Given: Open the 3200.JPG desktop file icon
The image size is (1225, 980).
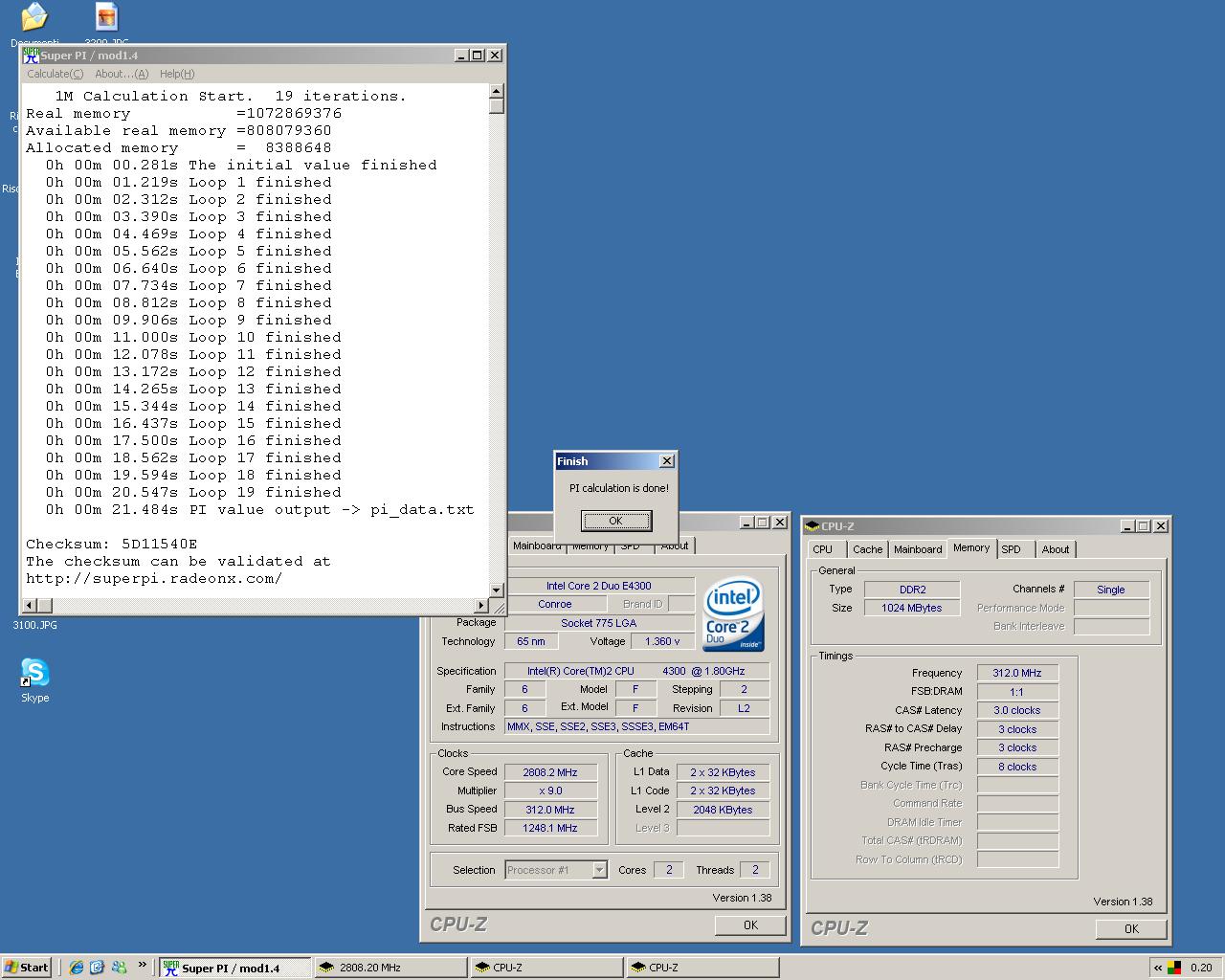Looking at the screenshot, I should pos(106,23).
